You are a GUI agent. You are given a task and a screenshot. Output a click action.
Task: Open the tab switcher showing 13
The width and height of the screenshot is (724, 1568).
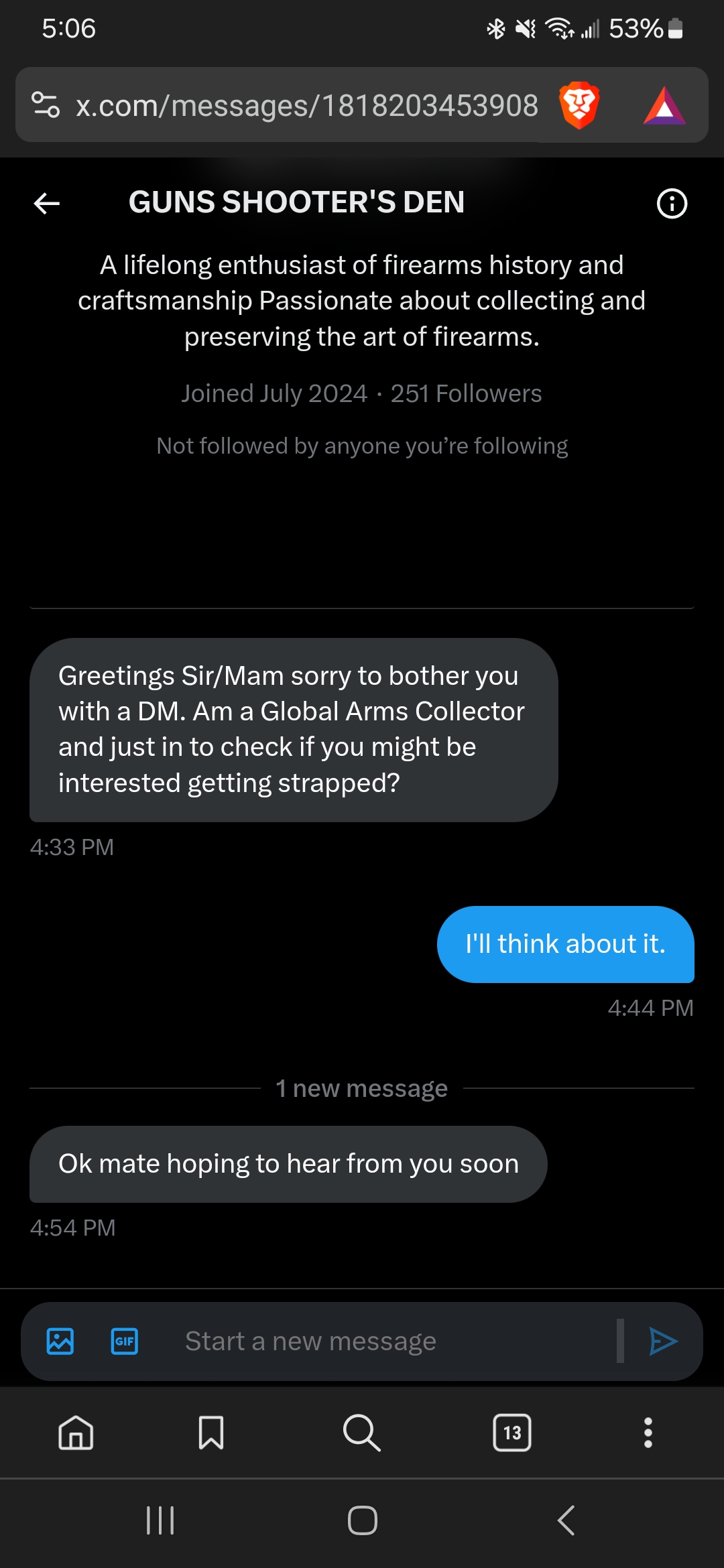tap(512, 1433)
